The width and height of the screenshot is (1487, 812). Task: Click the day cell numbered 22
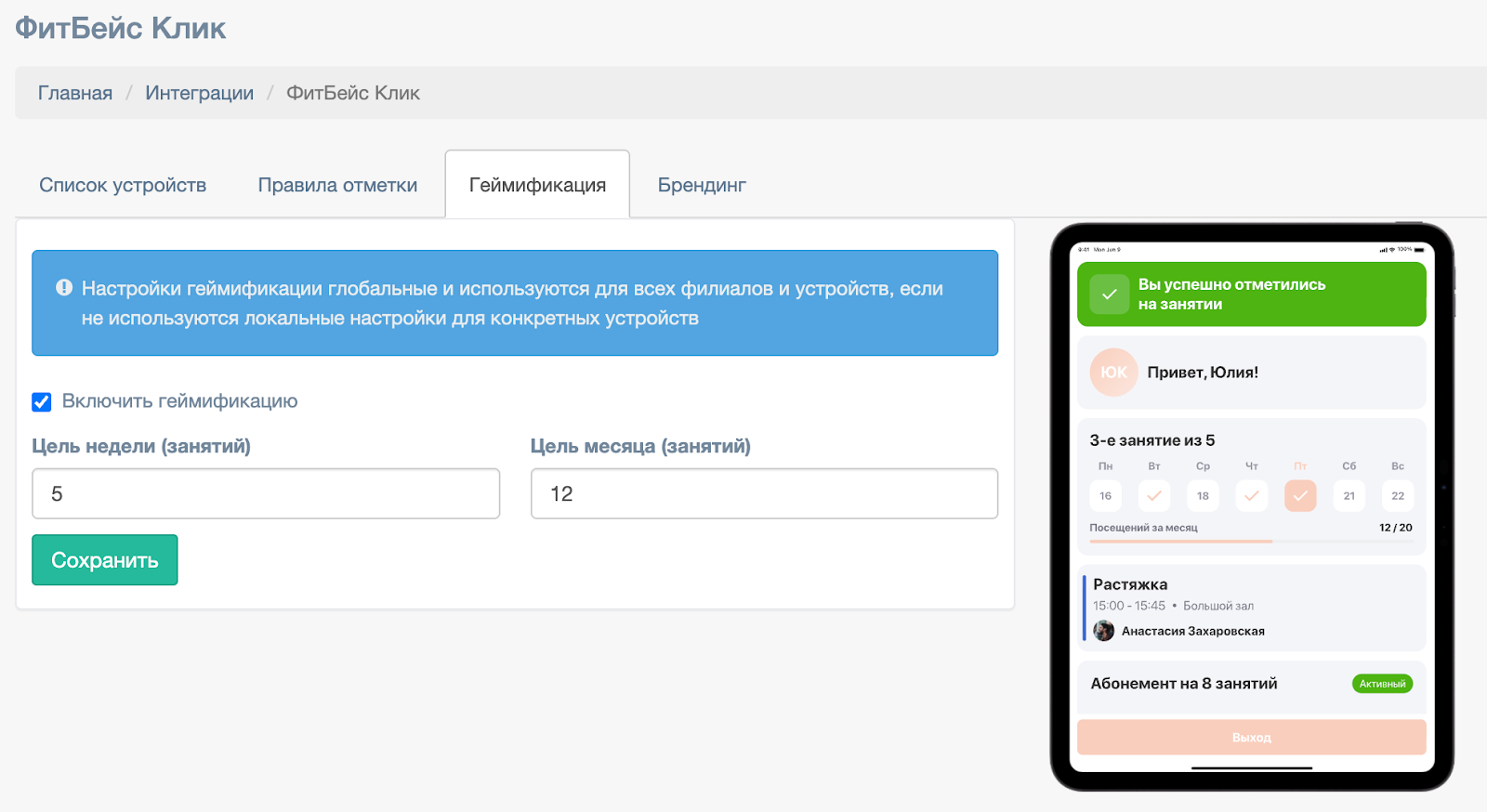[x=1398, y=495]
